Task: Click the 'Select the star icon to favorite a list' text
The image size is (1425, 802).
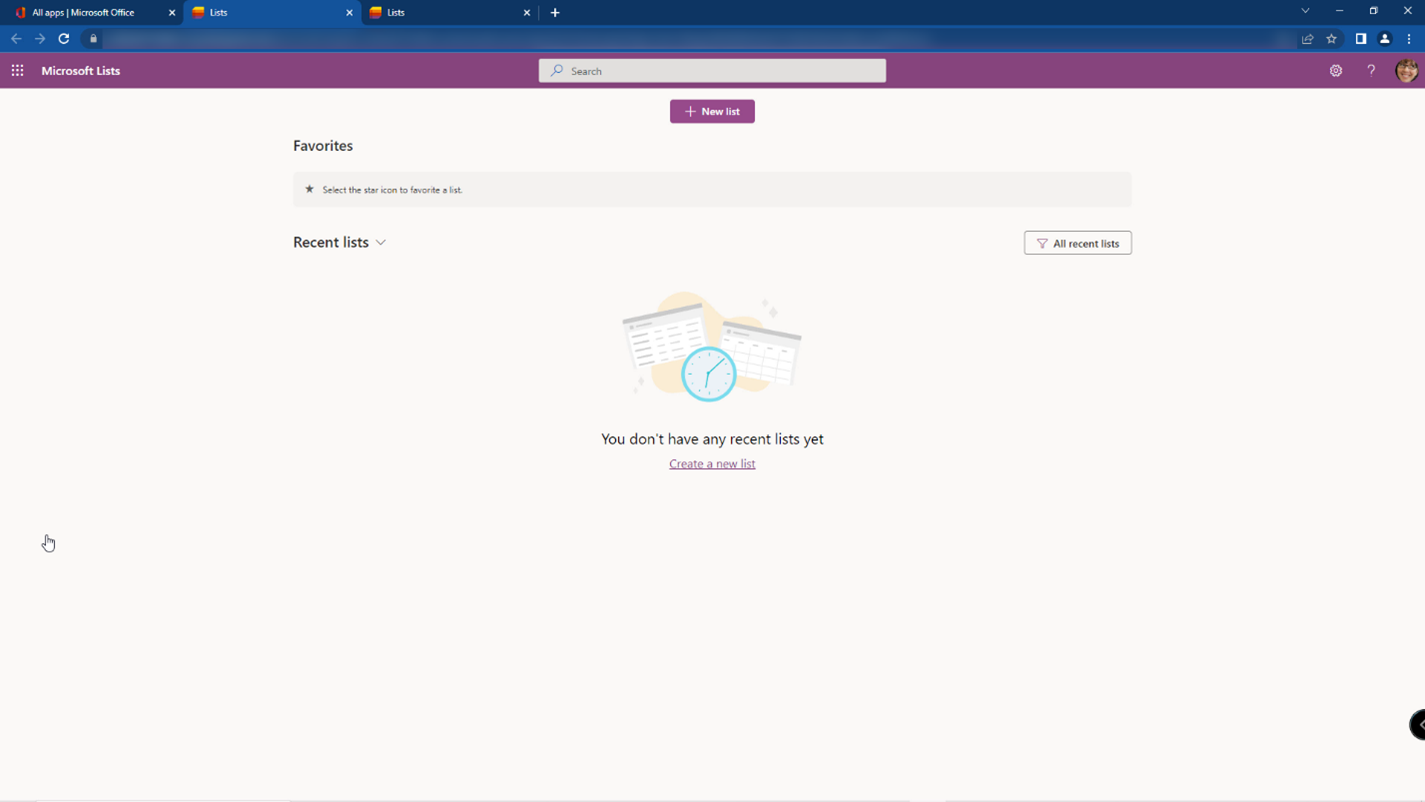Action: [392, 190]
